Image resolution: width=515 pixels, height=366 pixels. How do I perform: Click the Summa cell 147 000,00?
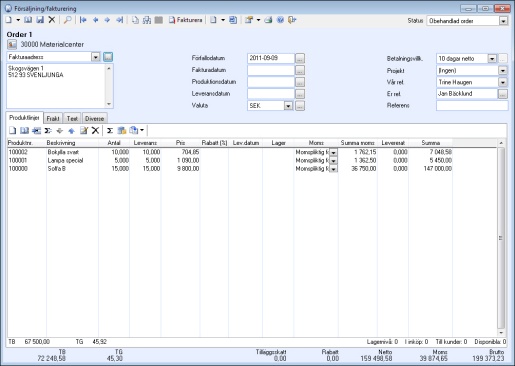(430, 169)
